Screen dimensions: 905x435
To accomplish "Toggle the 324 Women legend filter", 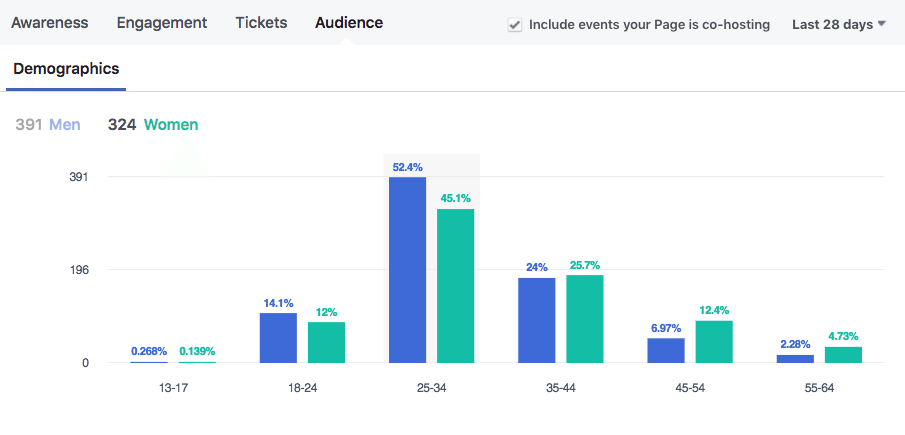I will (153, 125).
